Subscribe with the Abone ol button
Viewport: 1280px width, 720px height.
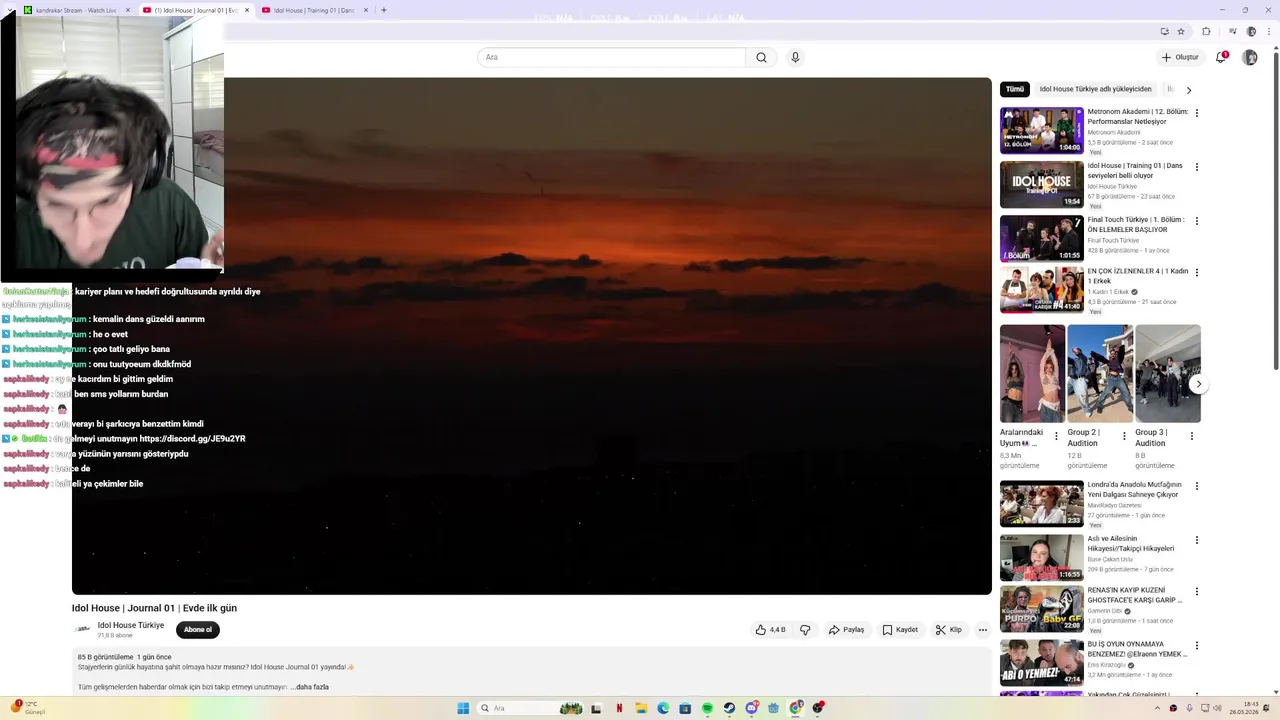click(198, 630)
